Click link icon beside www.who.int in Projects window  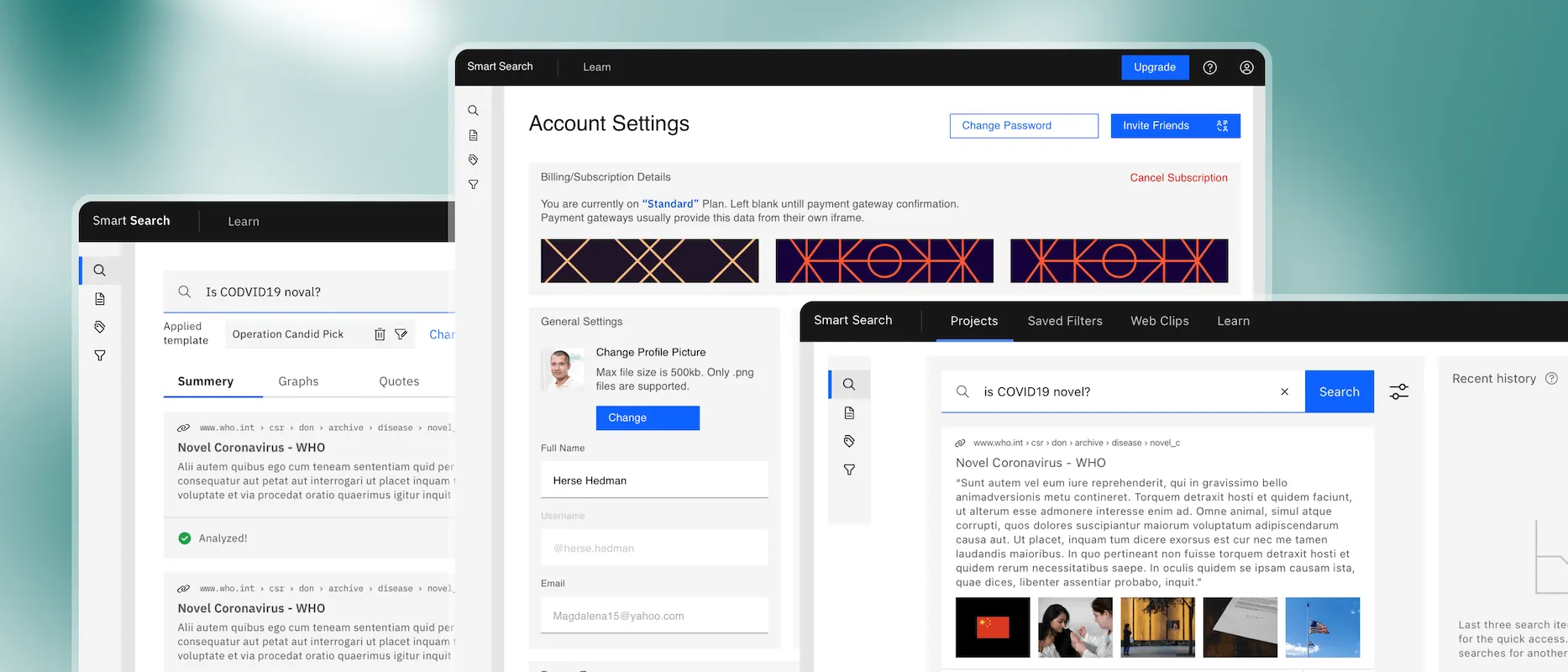961,443
